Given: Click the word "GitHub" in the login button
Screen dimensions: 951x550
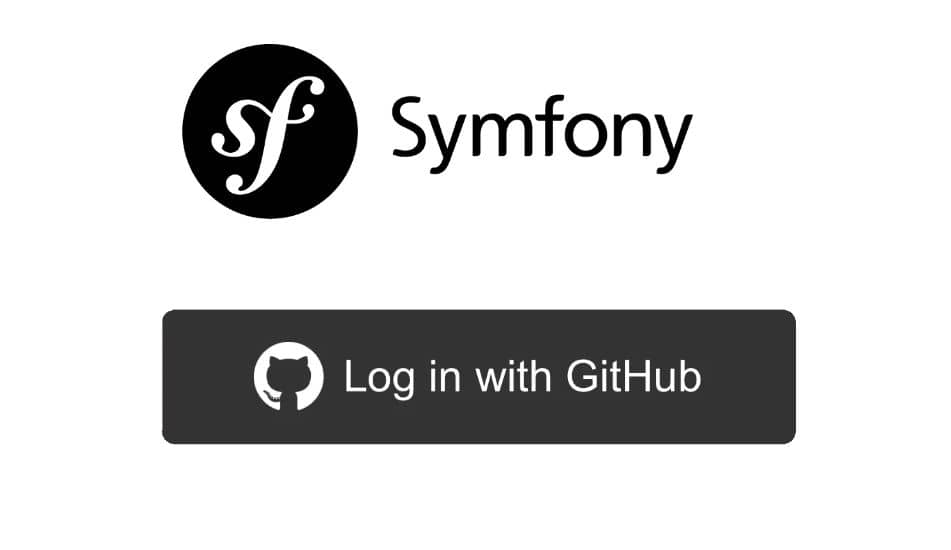Looking at the screenshot, I should [x=634, y=376].
